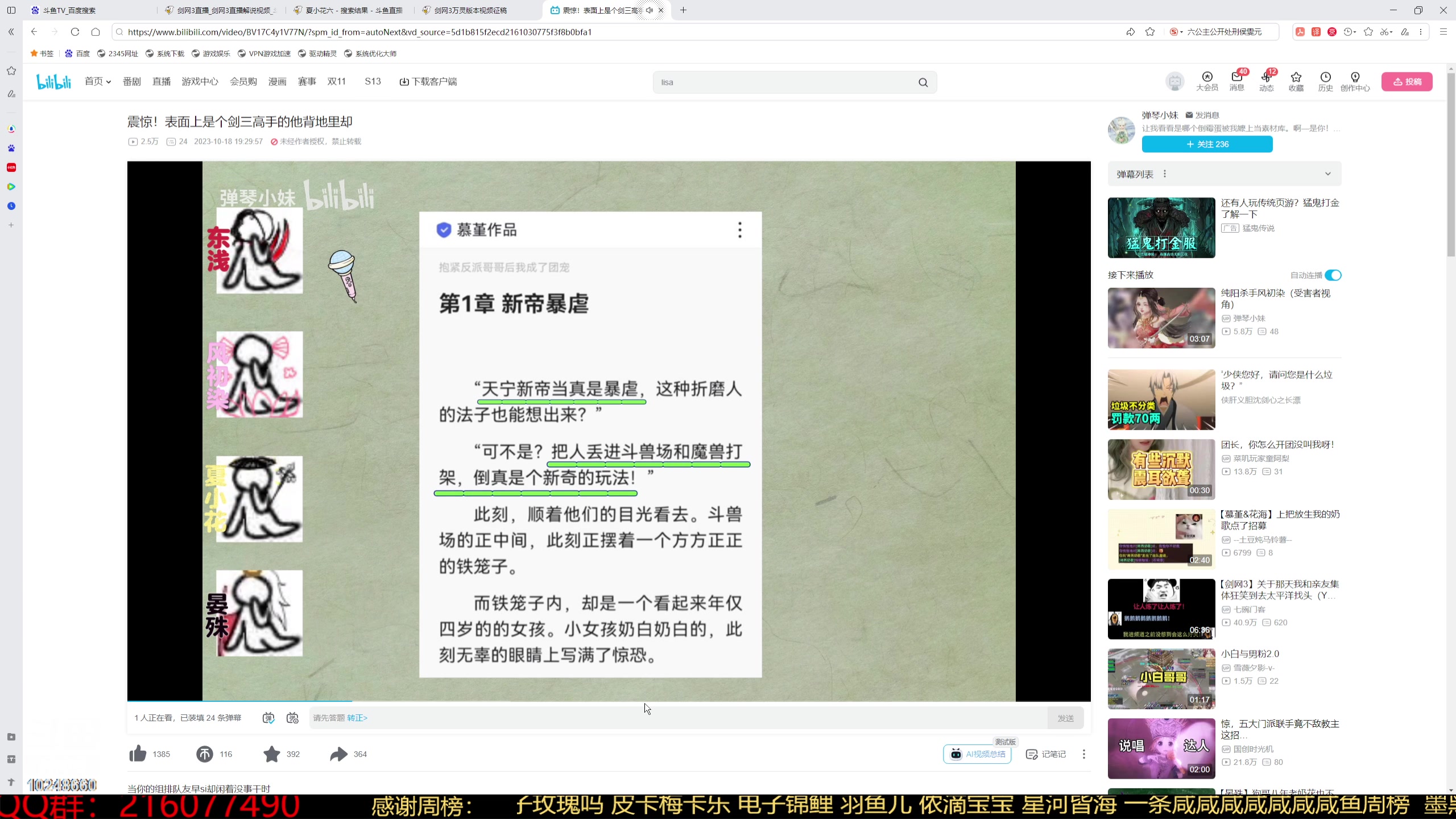Click the 关注 236 follow button
Viewport: 1456px width, 819px height.
1207,144
